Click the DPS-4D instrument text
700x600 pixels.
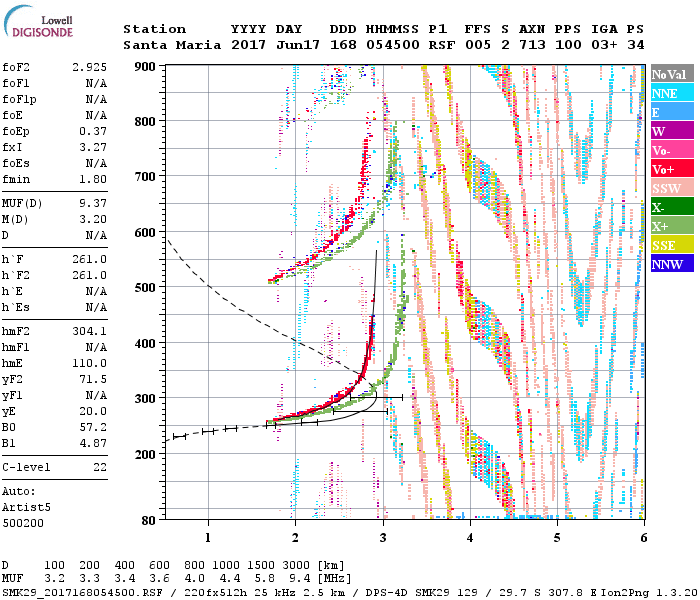coord(387,592)
